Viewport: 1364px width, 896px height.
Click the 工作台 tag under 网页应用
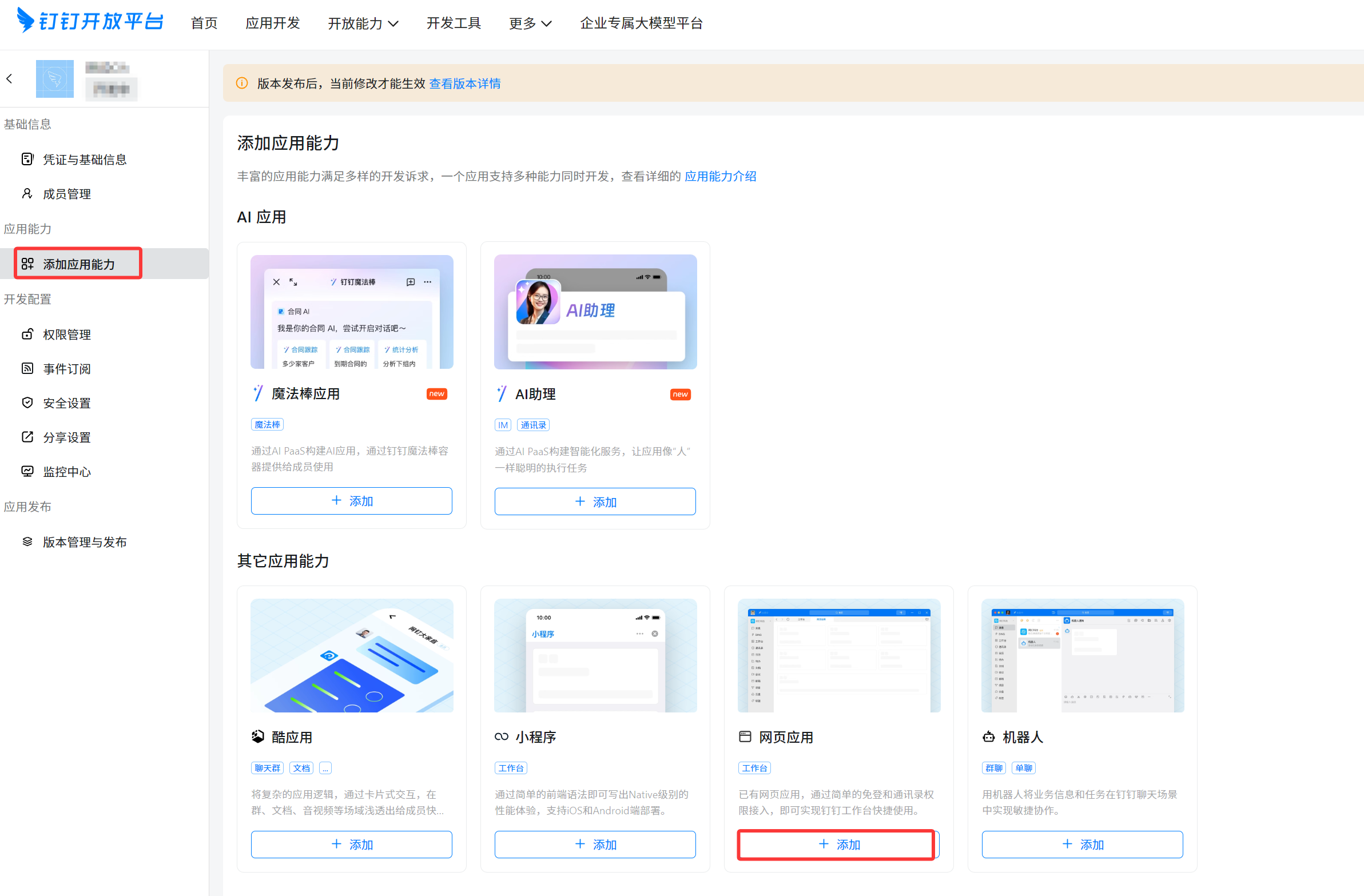(x=754, y=768)
